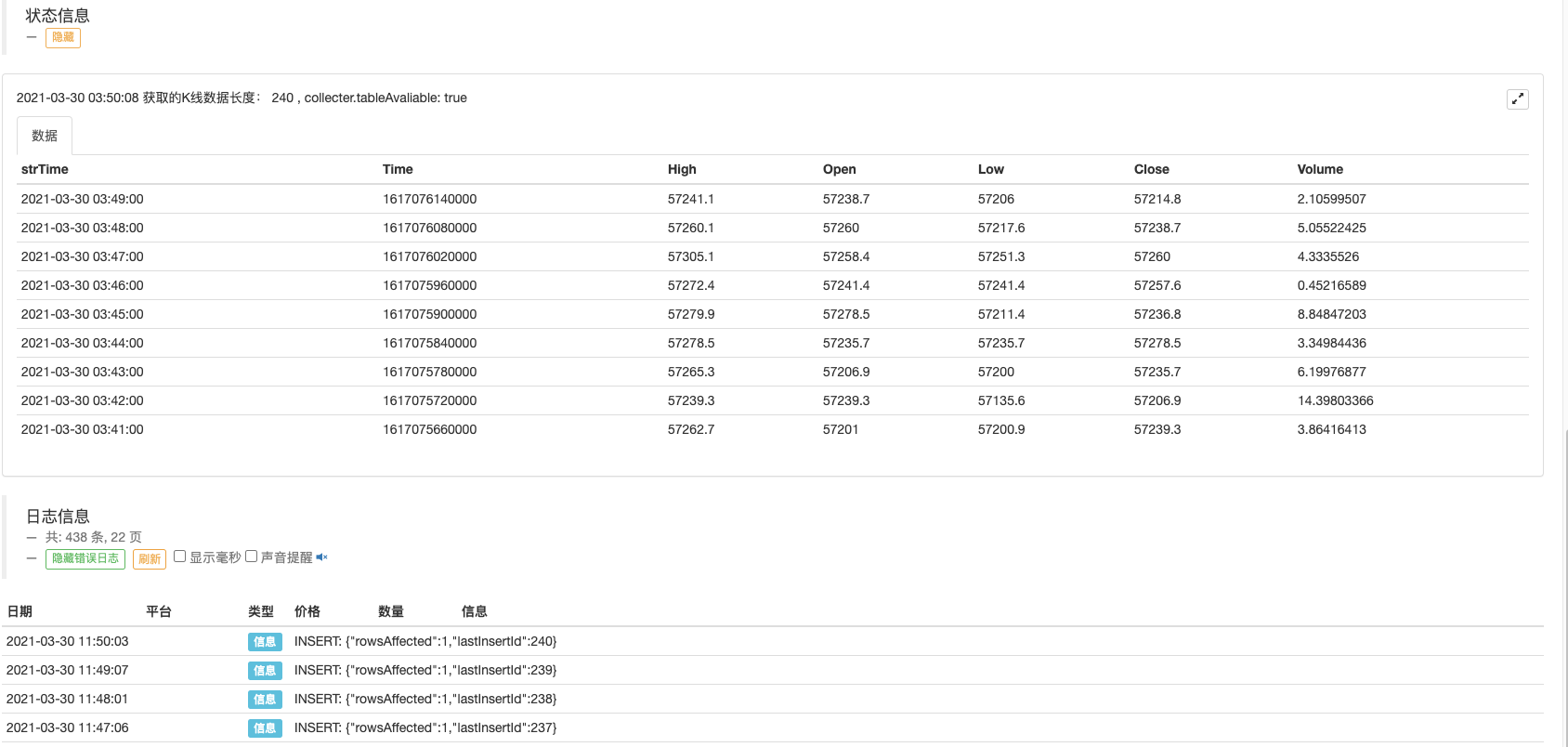Click the Volume value 14.39803366

coord(1335,400)
